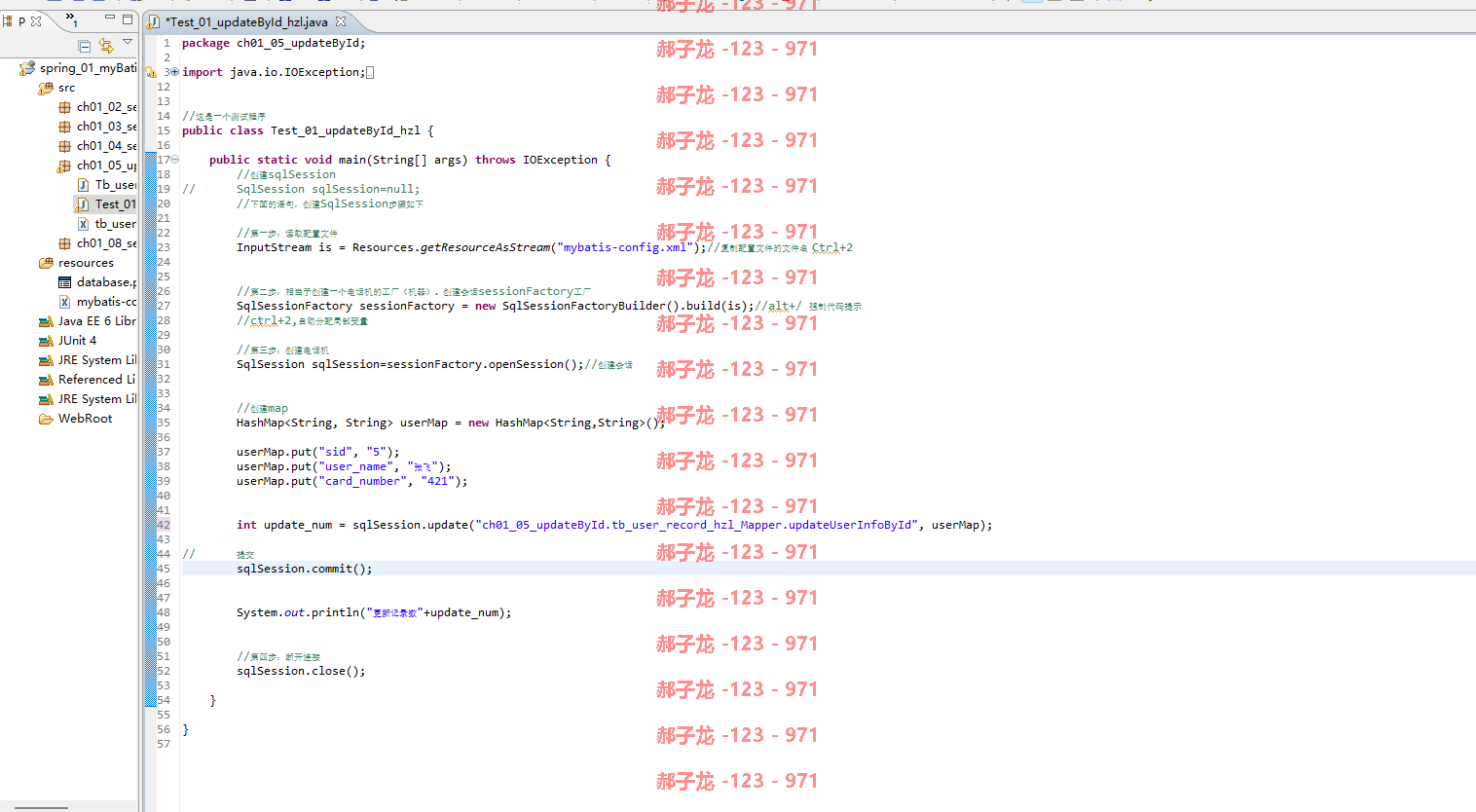This screenshot has width=1476, height=812.
Task: Click the sqlSession.commit() line
Action: click(x=305, y=569)
